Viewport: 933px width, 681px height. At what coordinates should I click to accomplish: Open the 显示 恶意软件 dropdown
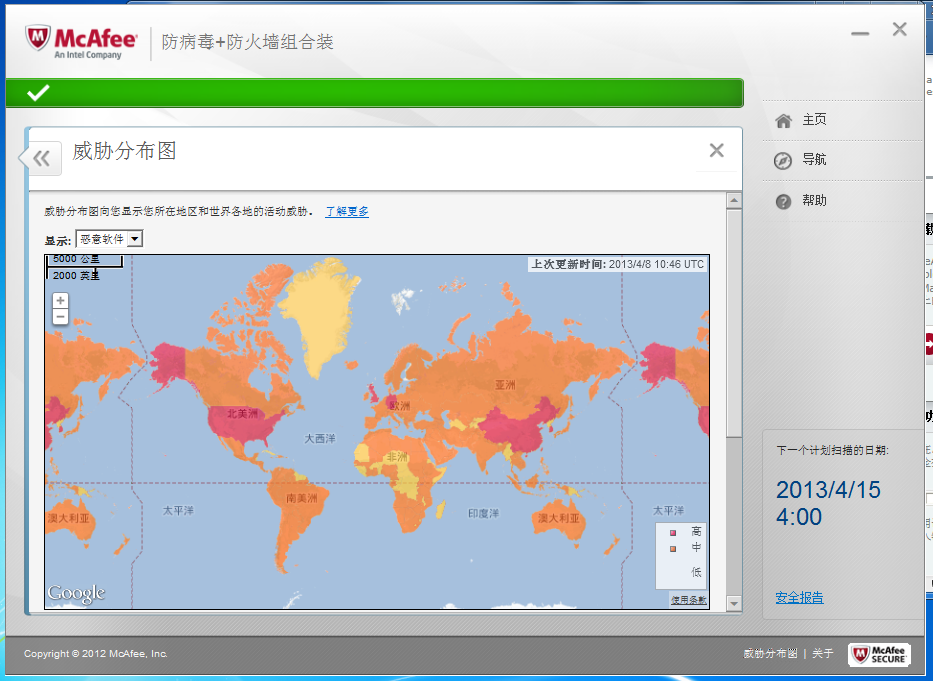click(x=134, y=239)
